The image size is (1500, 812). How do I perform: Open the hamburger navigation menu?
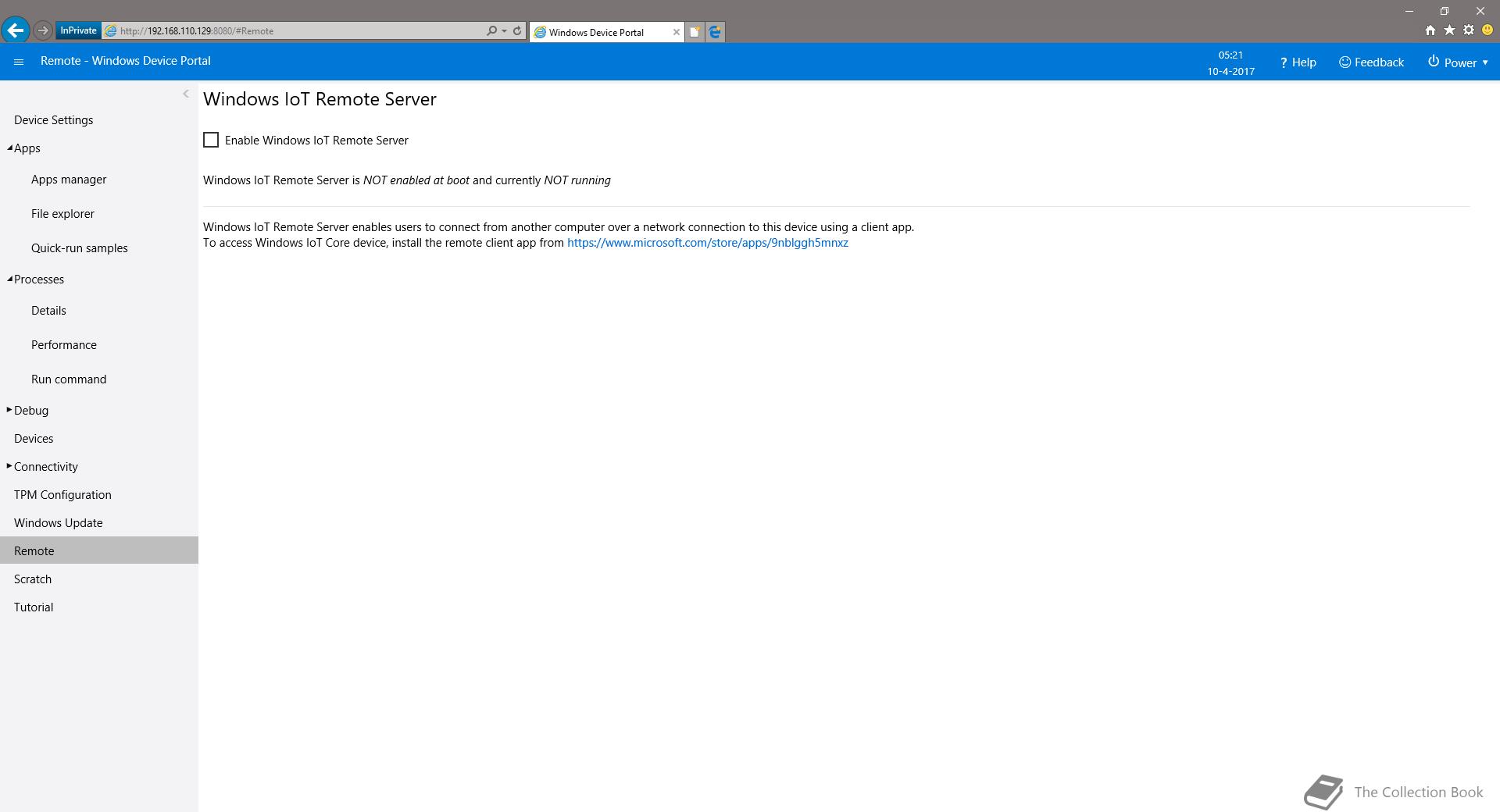coord(19,62)
